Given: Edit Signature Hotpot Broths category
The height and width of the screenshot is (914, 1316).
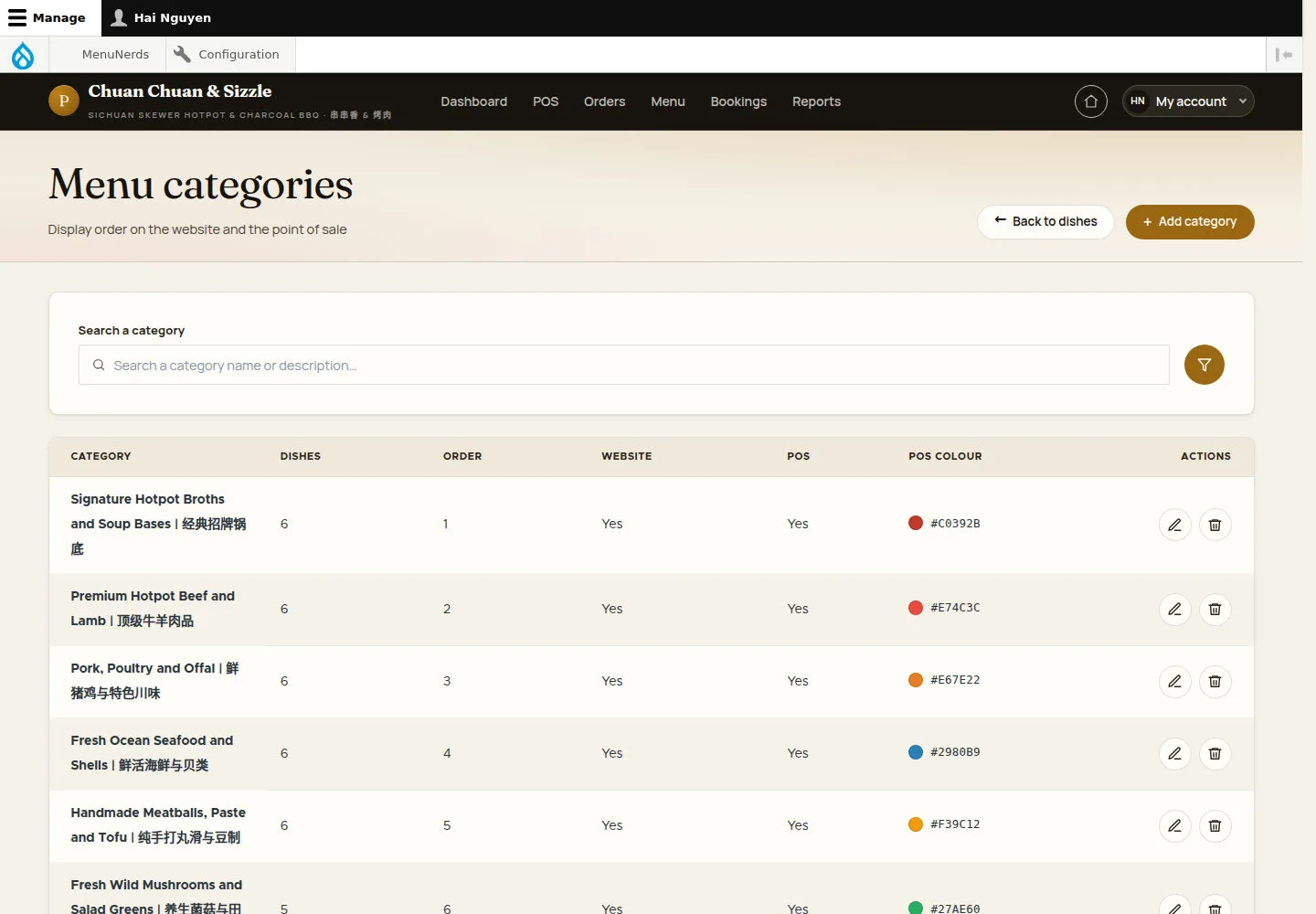Looking at the screenshot, I should [1175, 525].
